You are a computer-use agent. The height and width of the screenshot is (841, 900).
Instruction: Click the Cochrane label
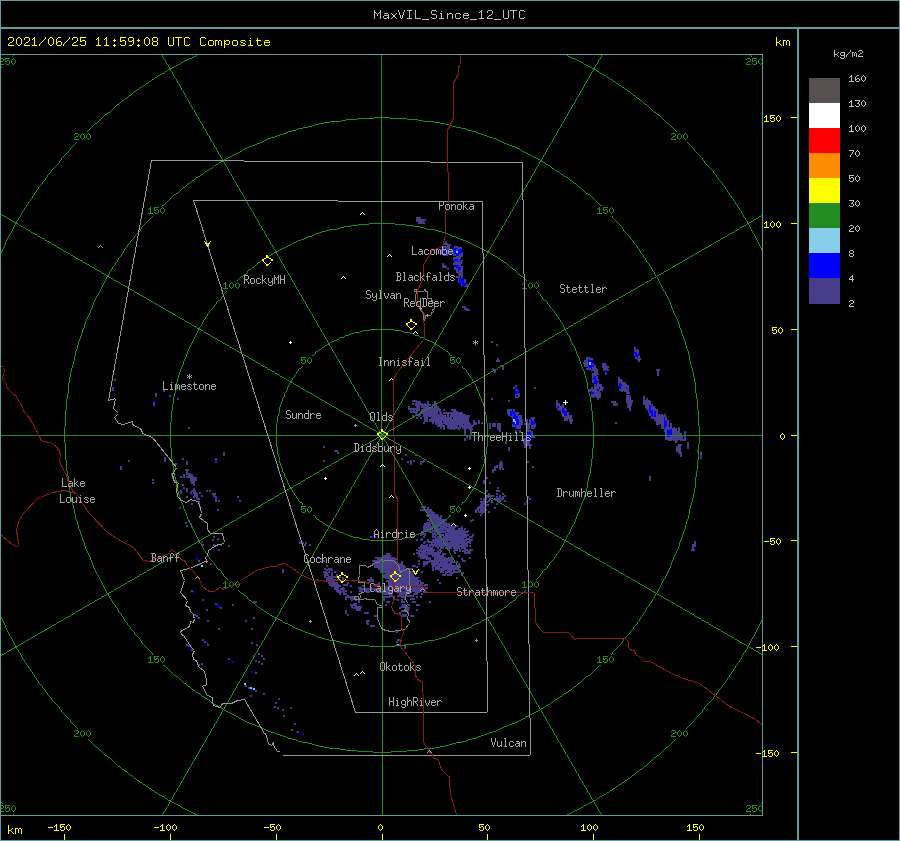pos(327,559)
